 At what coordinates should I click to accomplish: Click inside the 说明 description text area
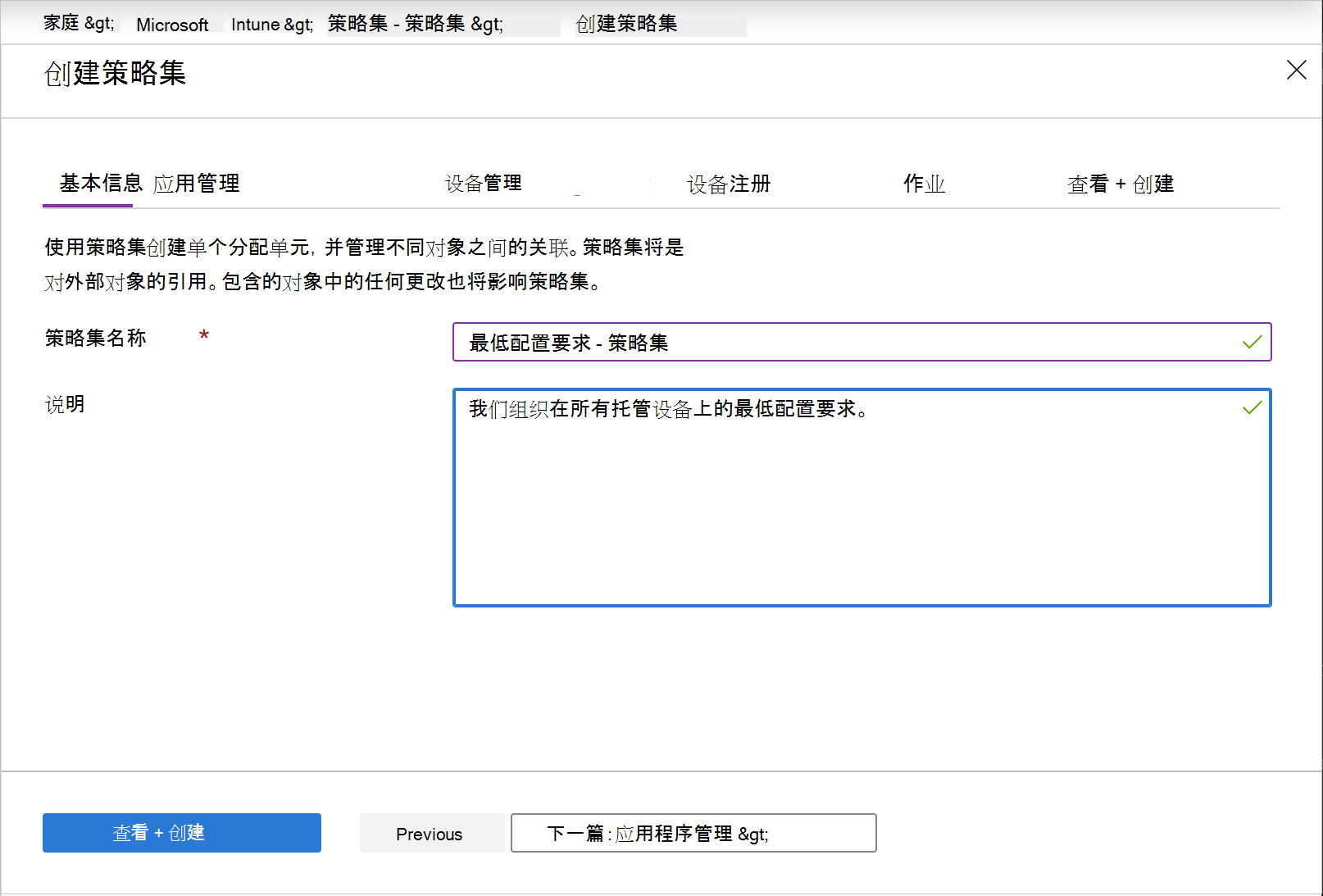pos(862,498)
